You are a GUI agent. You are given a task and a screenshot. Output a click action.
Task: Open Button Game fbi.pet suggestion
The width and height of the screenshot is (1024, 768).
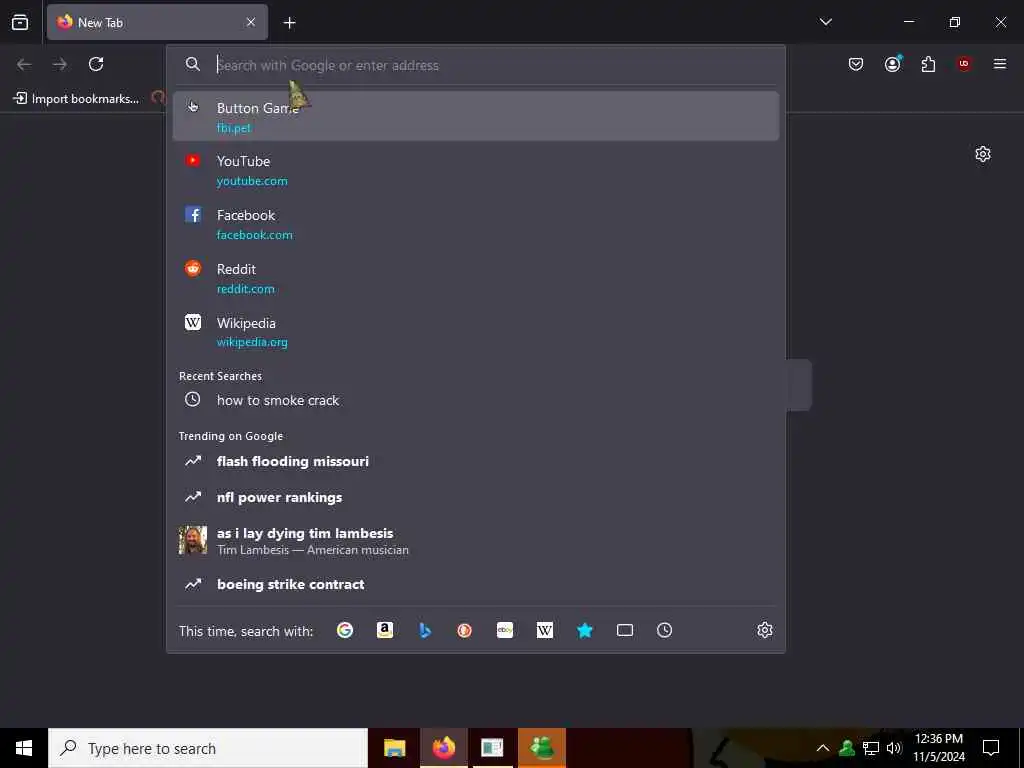point(476,116)
